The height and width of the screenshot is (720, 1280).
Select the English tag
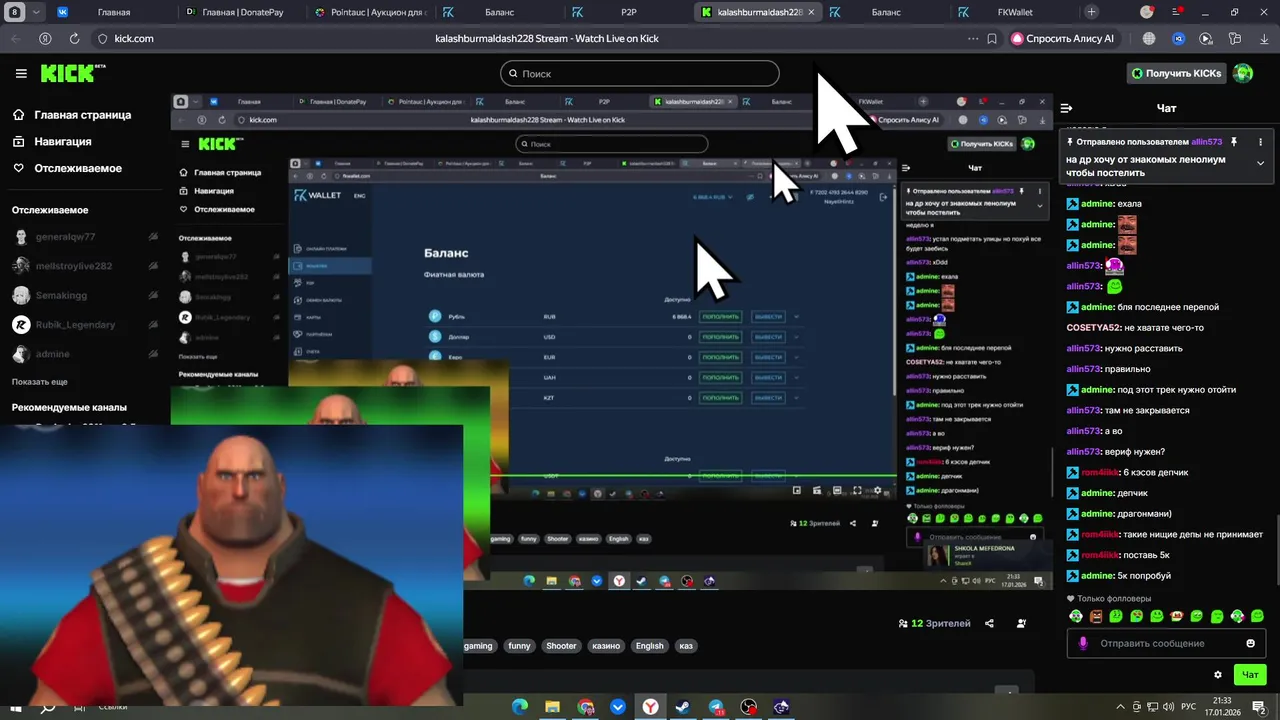point(649,646)
